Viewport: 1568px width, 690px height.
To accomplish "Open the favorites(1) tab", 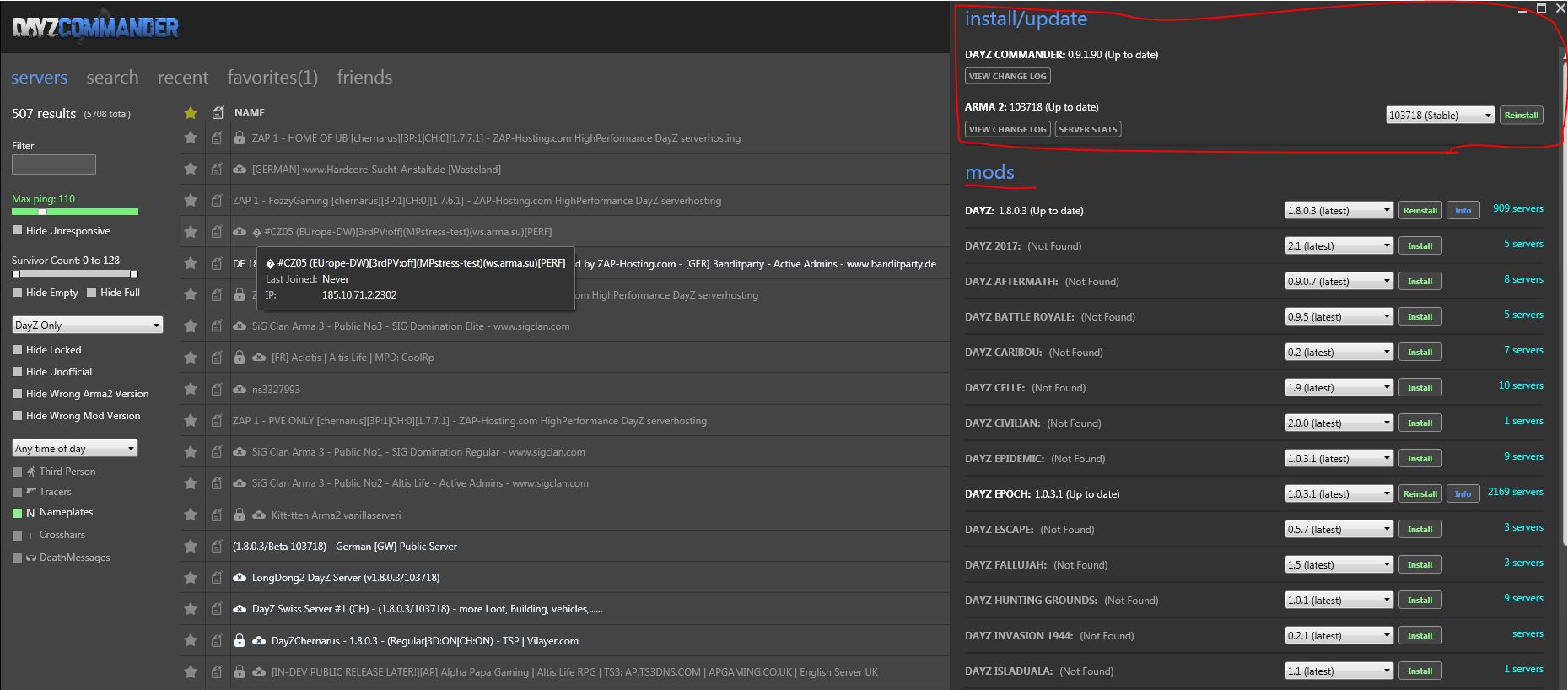I will coord(272,78).
